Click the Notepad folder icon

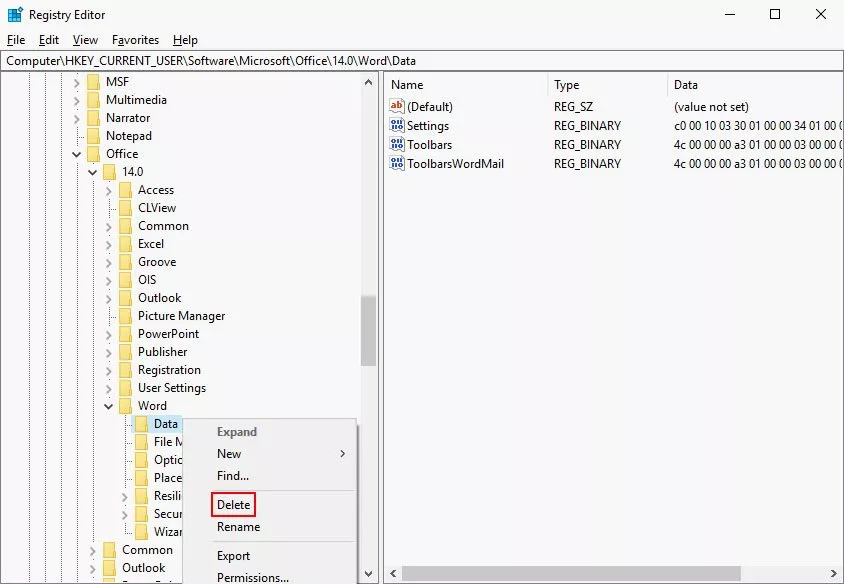pos(94,136)
